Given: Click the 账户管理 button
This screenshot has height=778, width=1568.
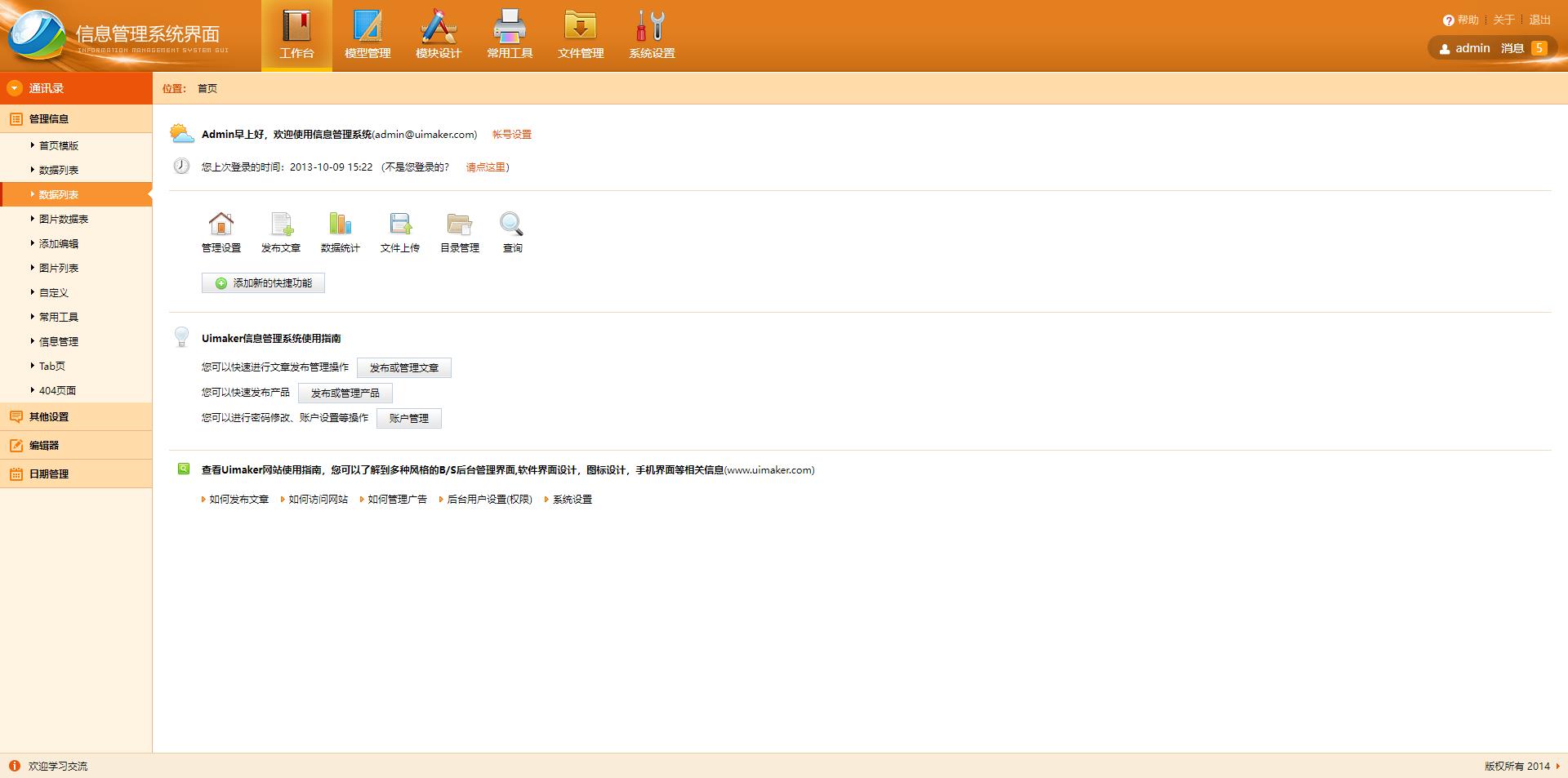Looking at the screenshot, I should click(409, 418).
